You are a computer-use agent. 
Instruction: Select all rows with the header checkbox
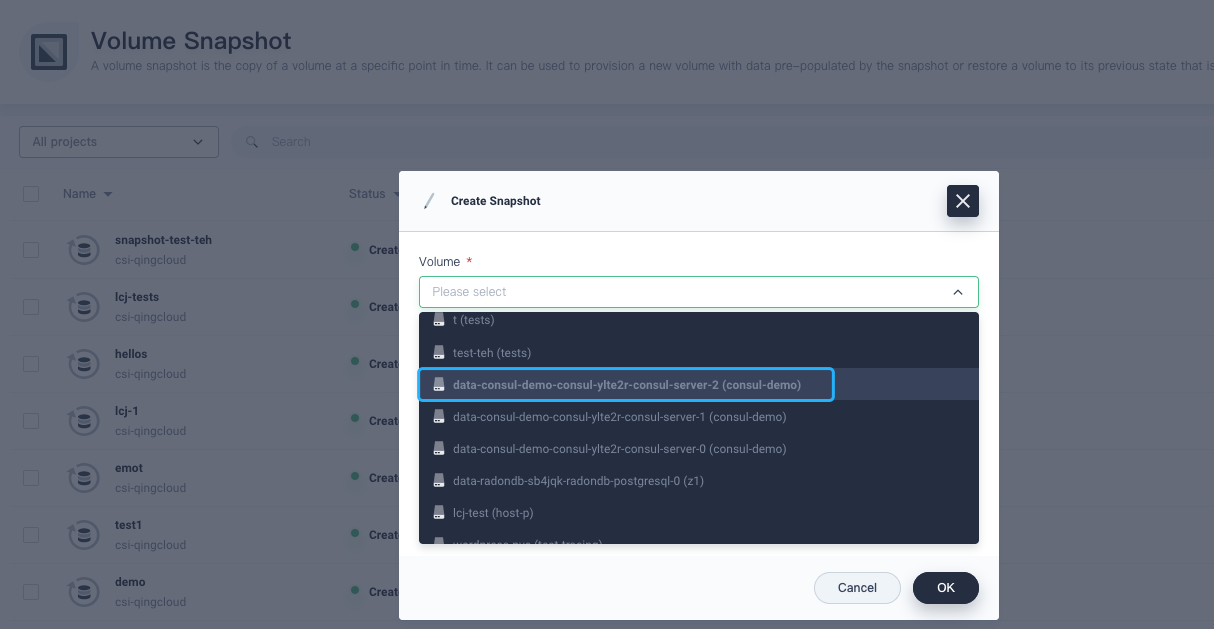[x=30, y=193]
